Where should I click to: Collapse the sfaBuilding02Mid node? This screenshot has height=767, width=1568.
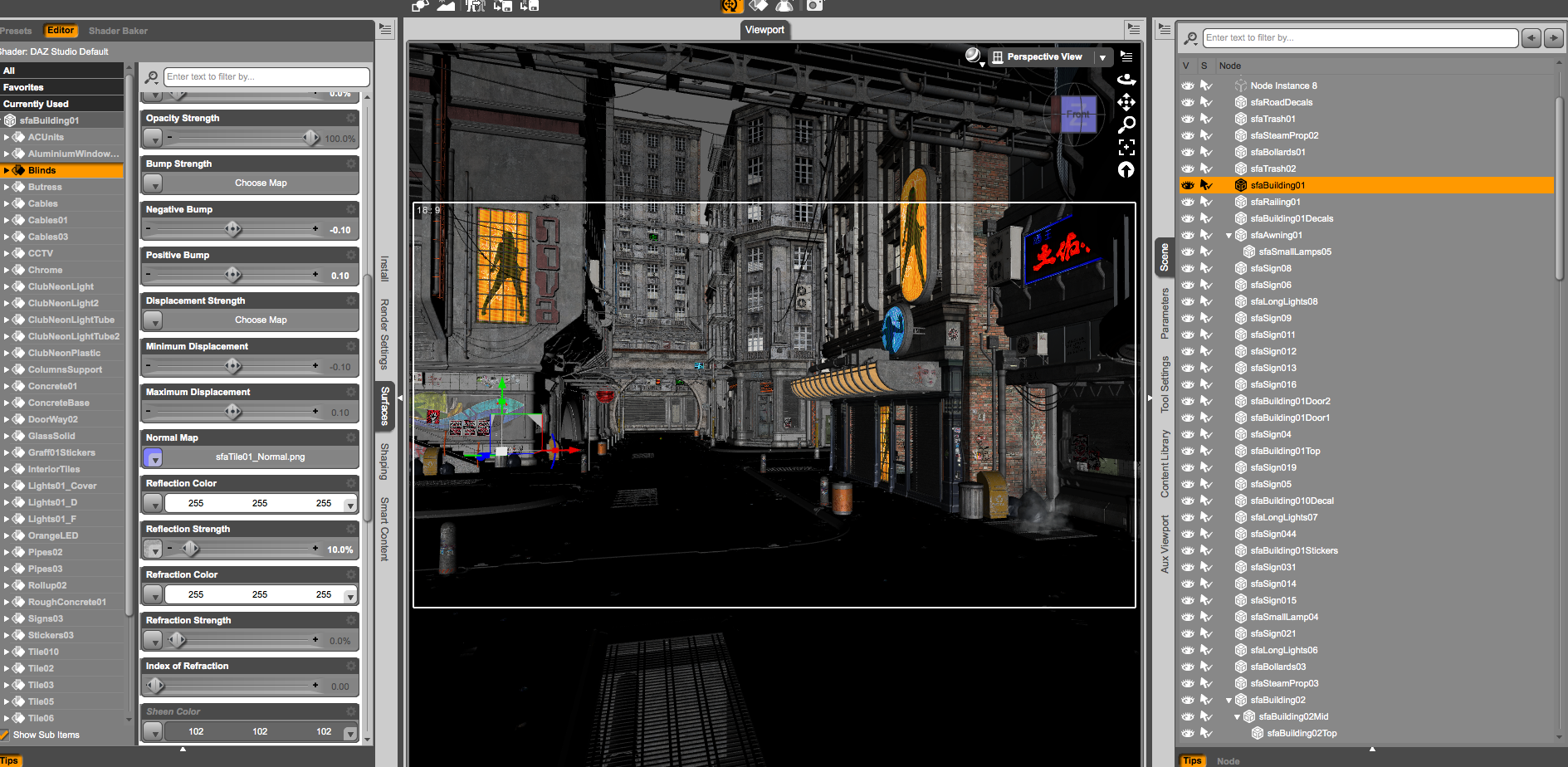pos(1237,716)
